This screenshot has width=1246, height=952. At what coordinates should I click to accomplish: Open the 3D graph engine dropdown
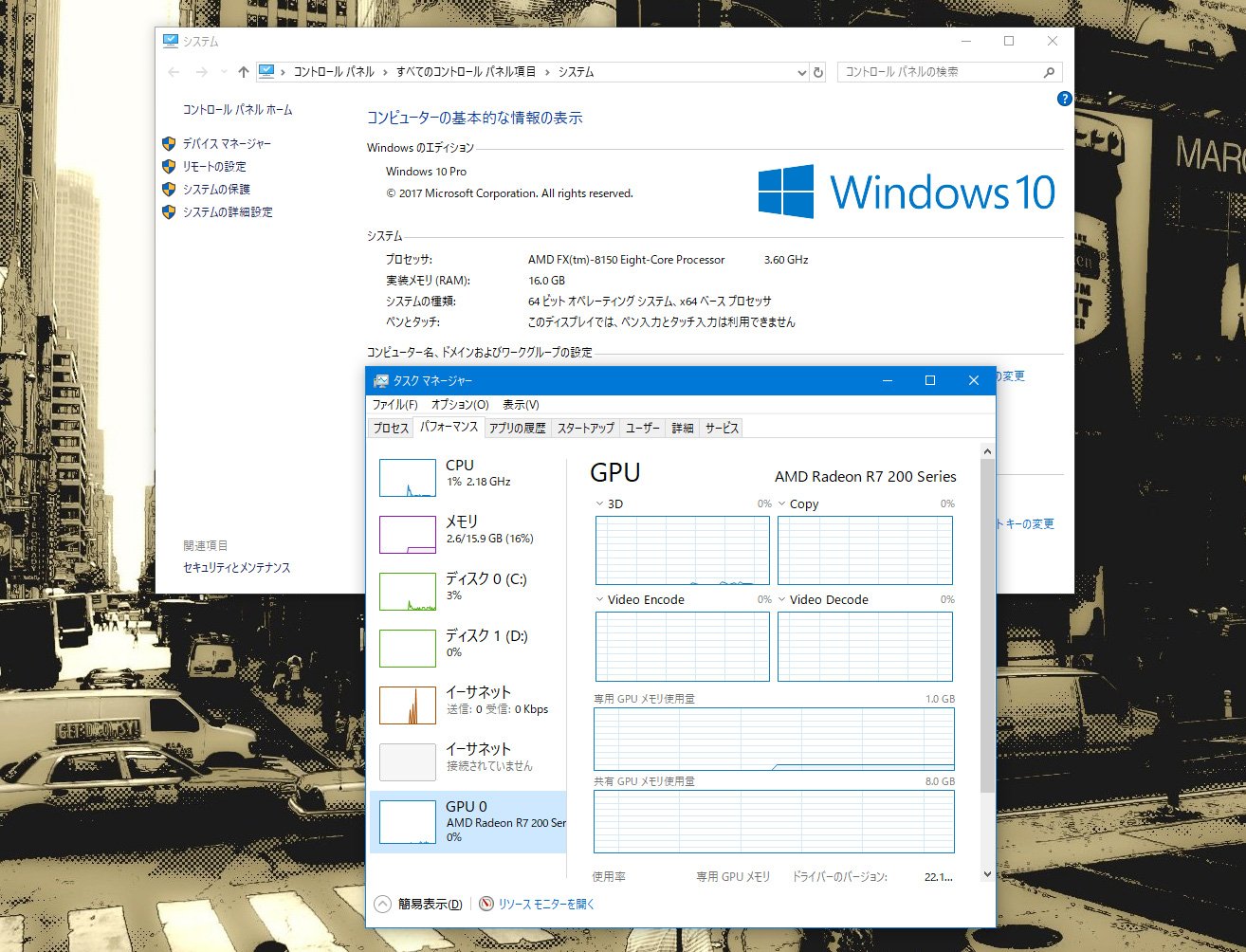[x=599, y=504]
